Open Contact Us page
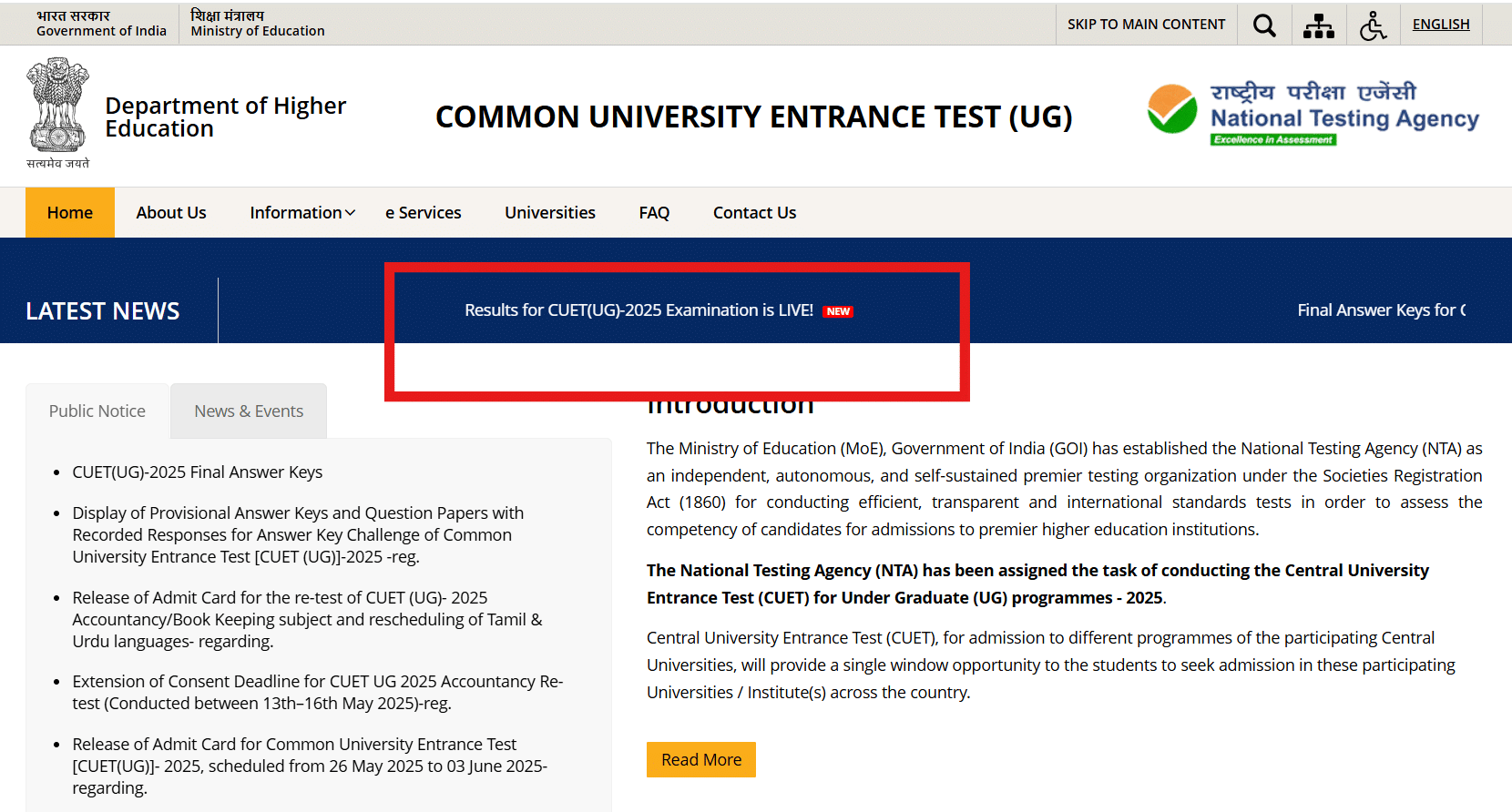1512x812 pixels. (754, 213)
